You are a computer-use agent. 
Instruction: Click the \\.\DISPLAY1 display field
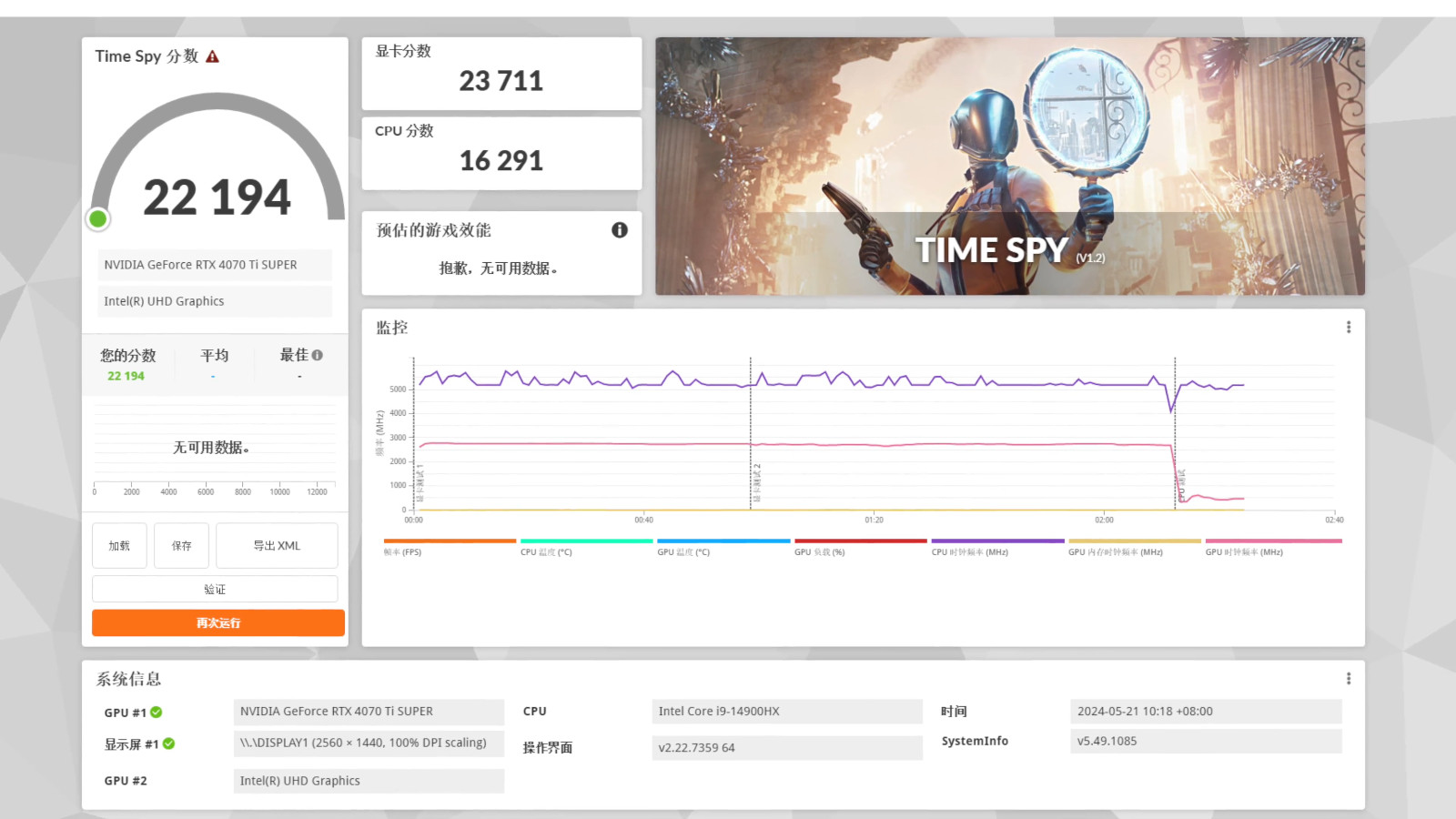tap(369, 743)
